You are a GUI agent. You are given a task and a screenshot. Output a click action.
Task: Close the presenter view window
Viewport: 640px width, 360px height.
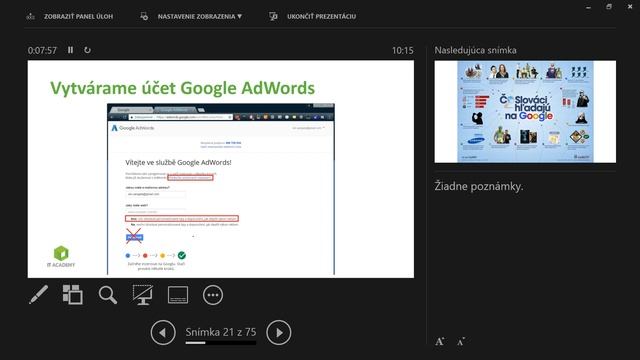point(630,7)
